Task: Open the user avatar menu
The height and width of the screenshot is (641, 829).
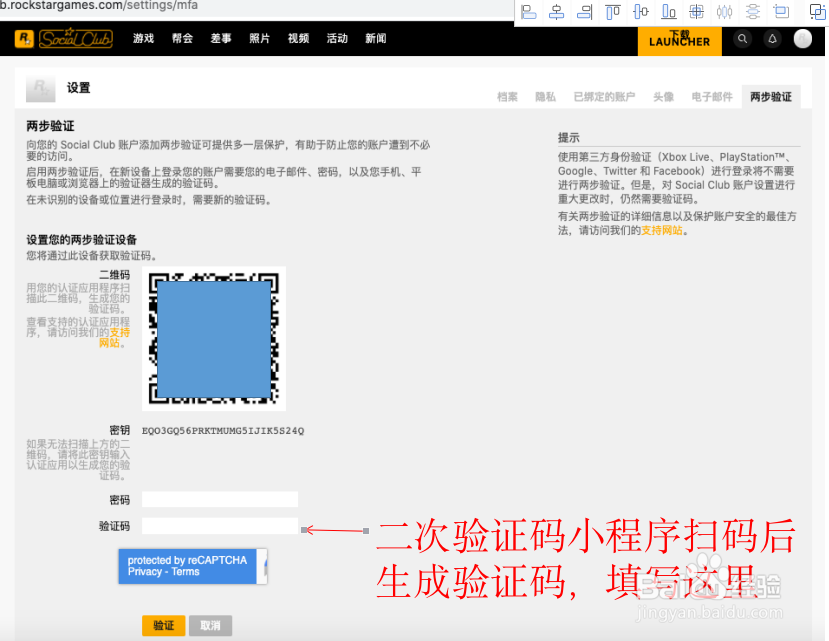Action: point(803,39)
